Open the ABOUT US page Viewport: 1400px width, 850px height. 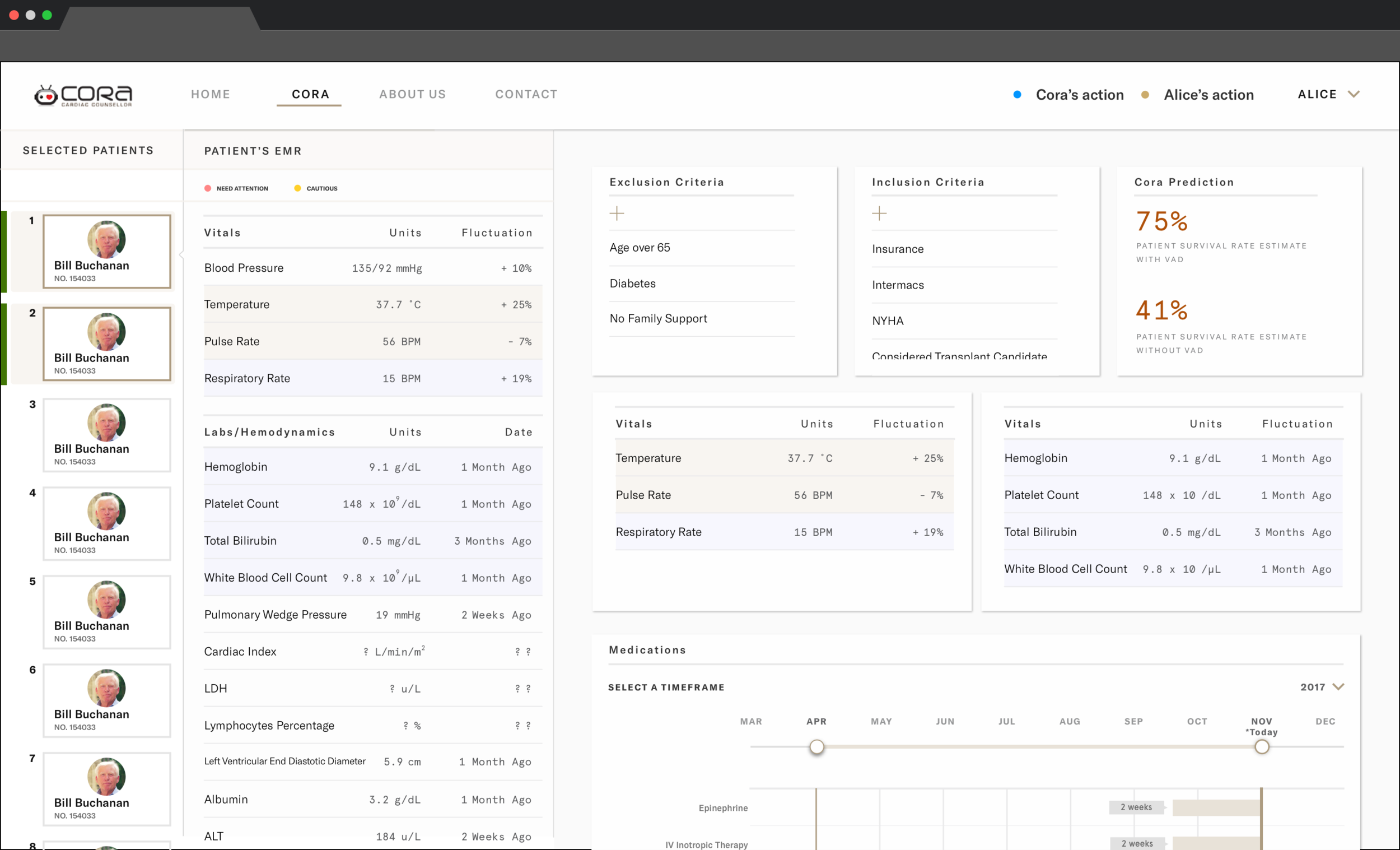[413, 94]
